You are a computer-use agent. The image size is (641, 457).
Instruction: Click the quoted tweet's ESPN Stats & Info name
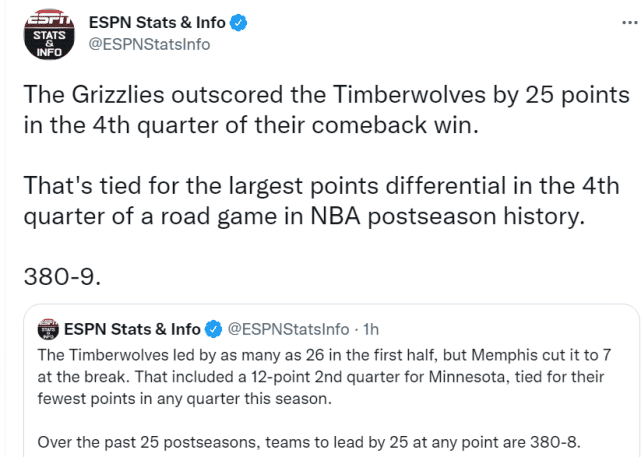(x=132, y=329)
